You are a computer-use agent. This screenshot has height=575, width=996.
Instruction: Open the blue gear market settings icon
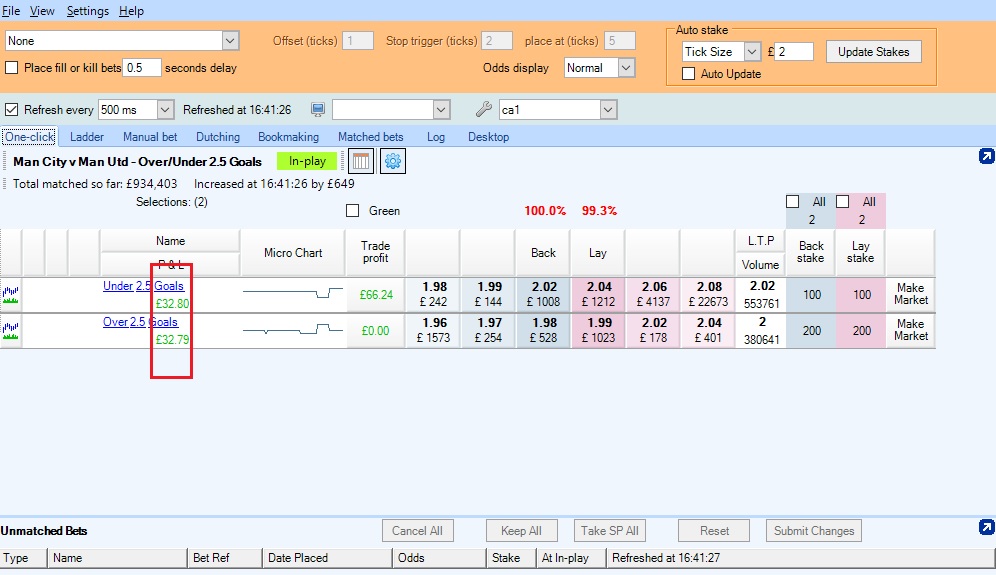[x=393, y=161]
